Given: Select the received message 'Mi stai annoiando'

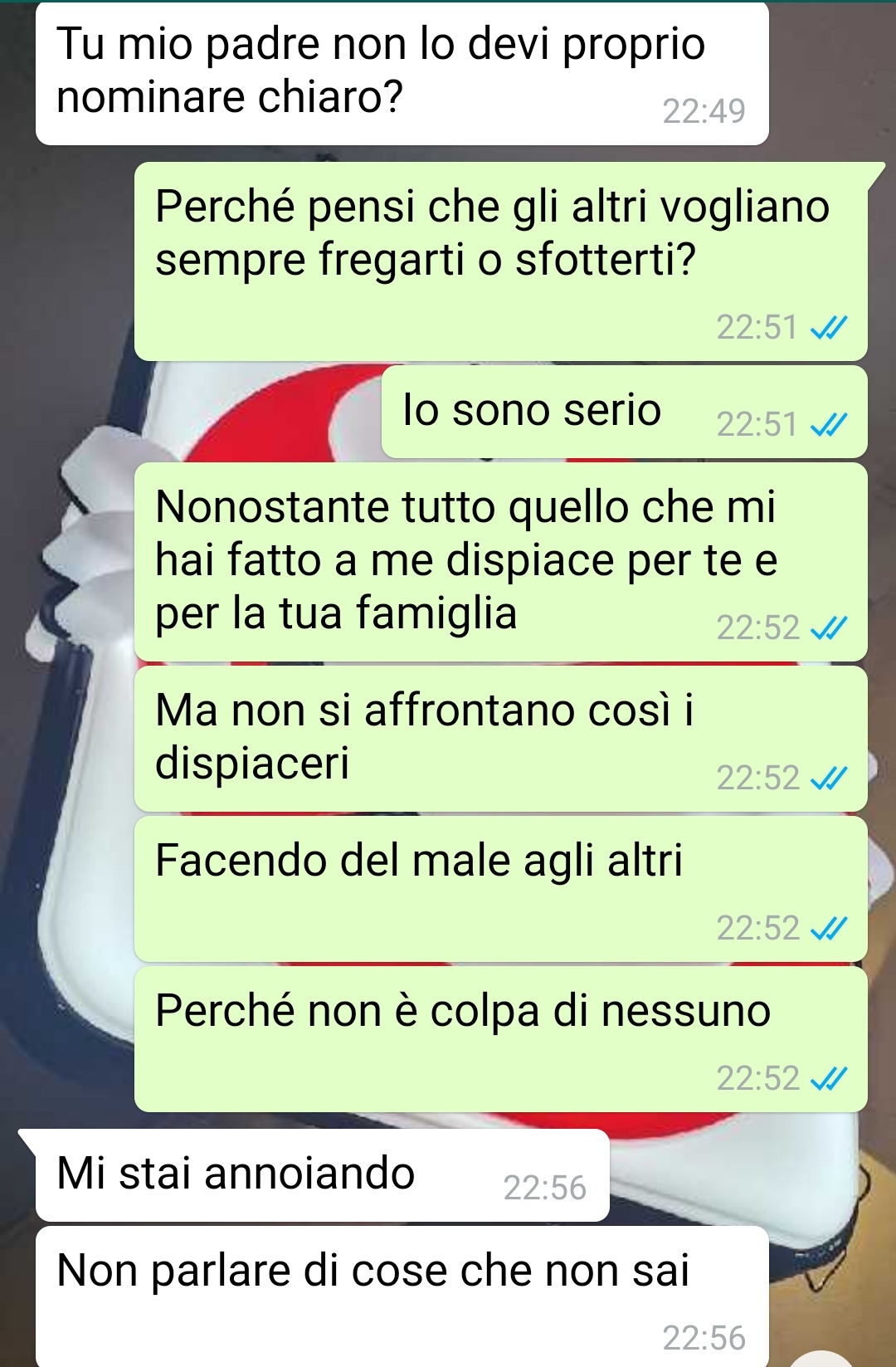Looking at the screenshot, I should [x=322, y=1175].
